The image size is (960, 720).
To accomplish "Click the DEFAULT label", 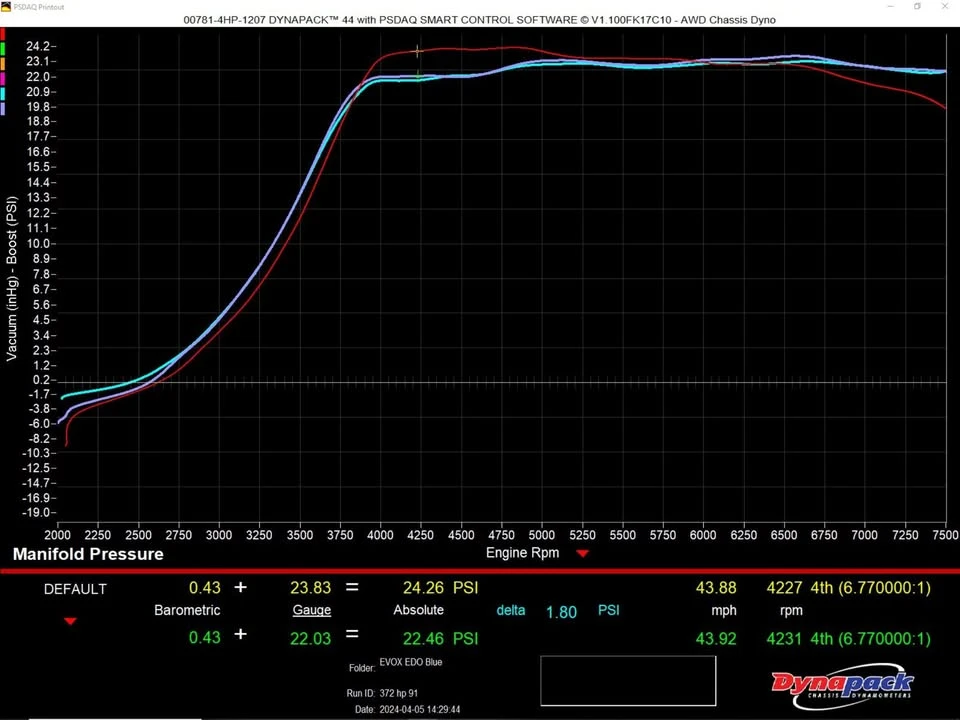I will [x=75, y=589].
